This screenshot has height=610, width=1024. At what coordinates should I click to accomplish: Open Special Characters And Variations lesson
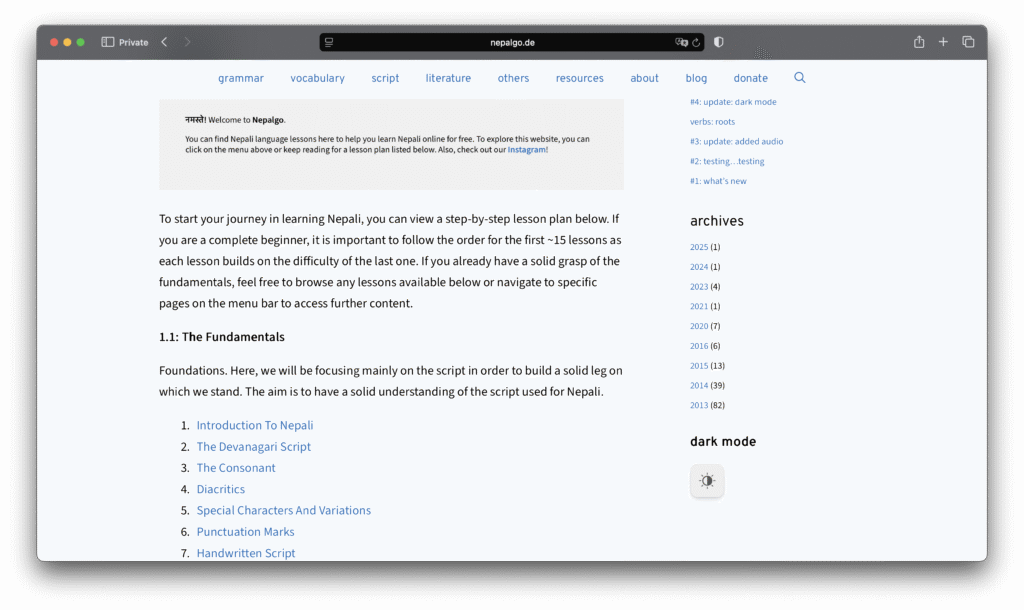[x=283, y=510]
